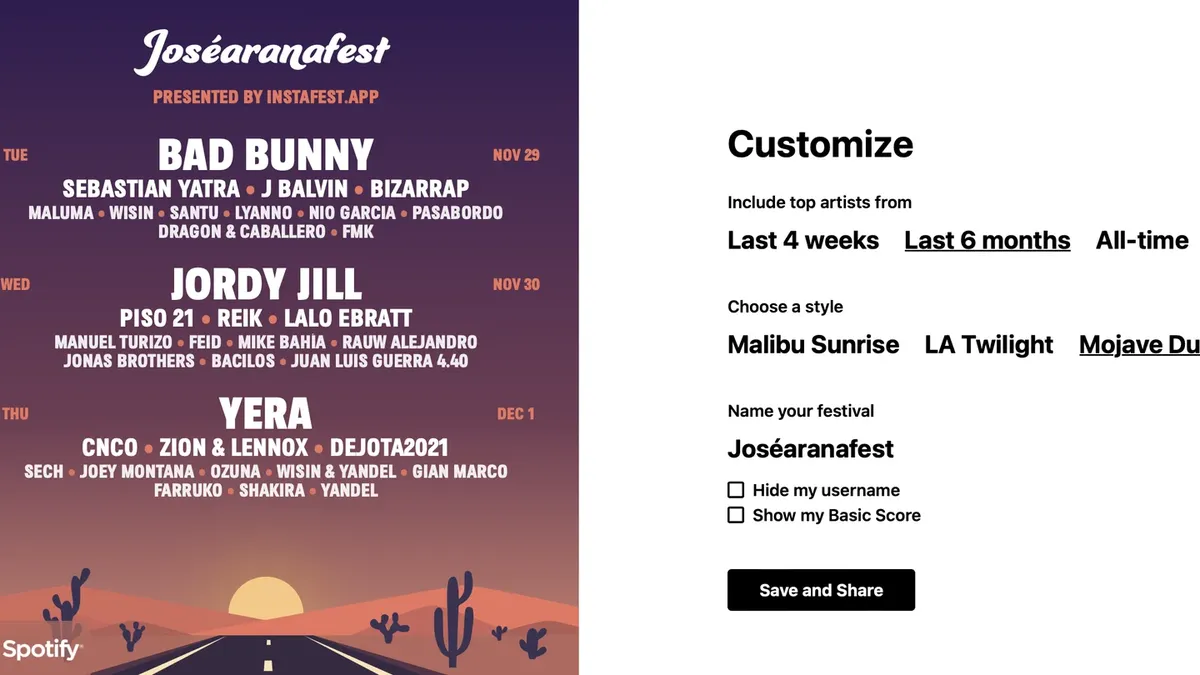Image resolution: width=1200 pixels, height=675 pixels.
Task: Select Last 4 weeks time range
Action: click(x=803, y=241)
